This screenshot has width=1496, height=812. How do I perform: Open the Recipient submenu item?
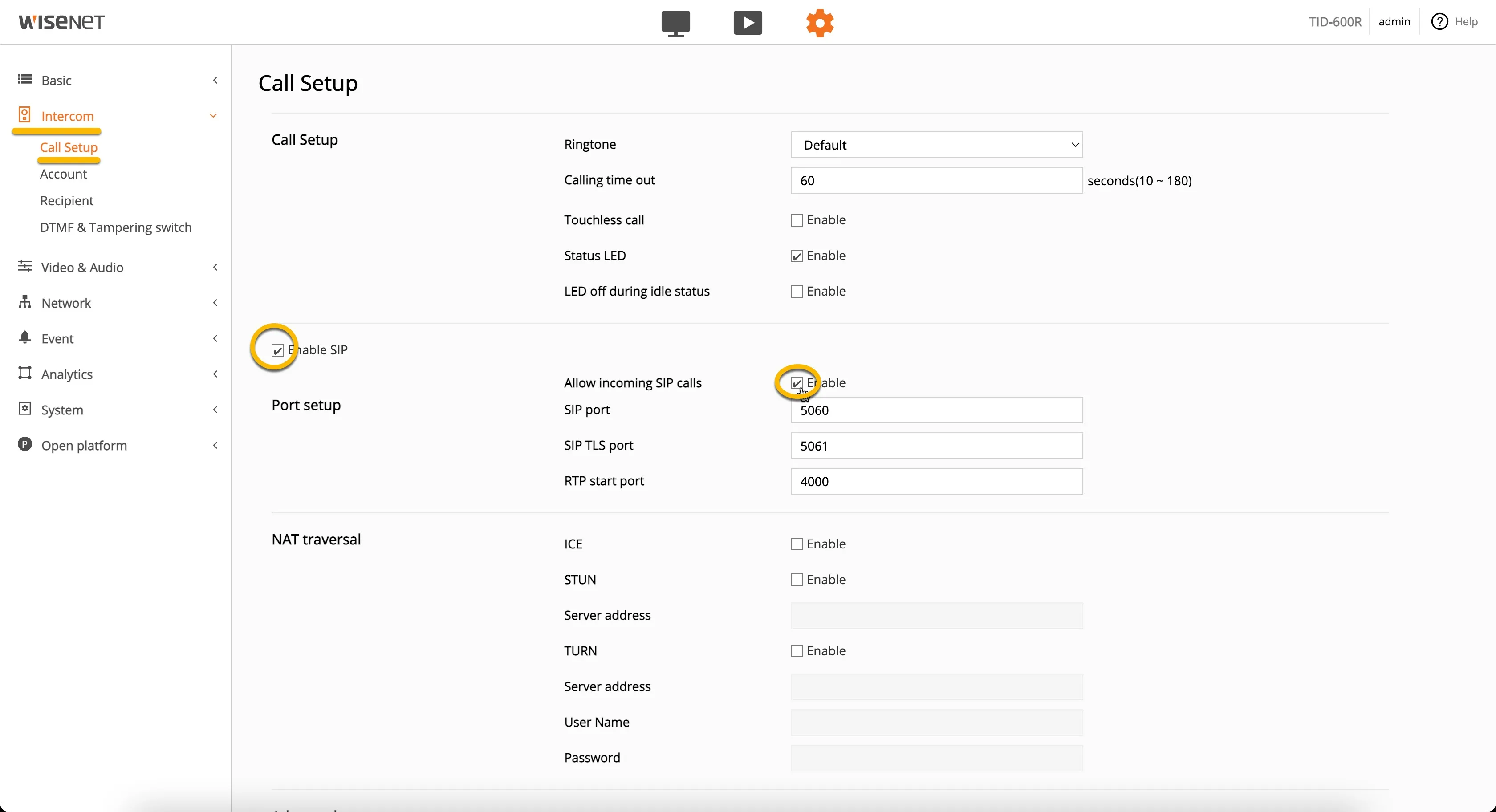coord(67,200)
